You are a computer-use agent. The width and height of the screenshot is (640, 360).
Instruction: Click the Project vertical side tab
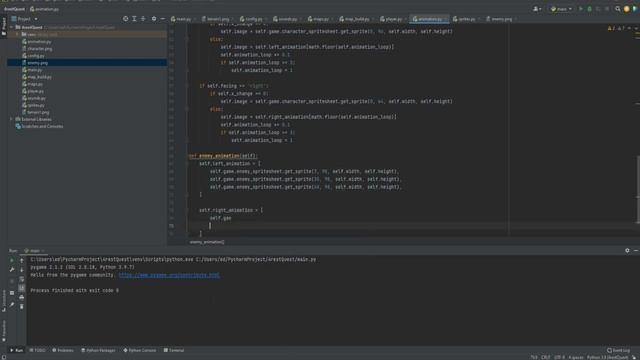(x=4, y=27)
